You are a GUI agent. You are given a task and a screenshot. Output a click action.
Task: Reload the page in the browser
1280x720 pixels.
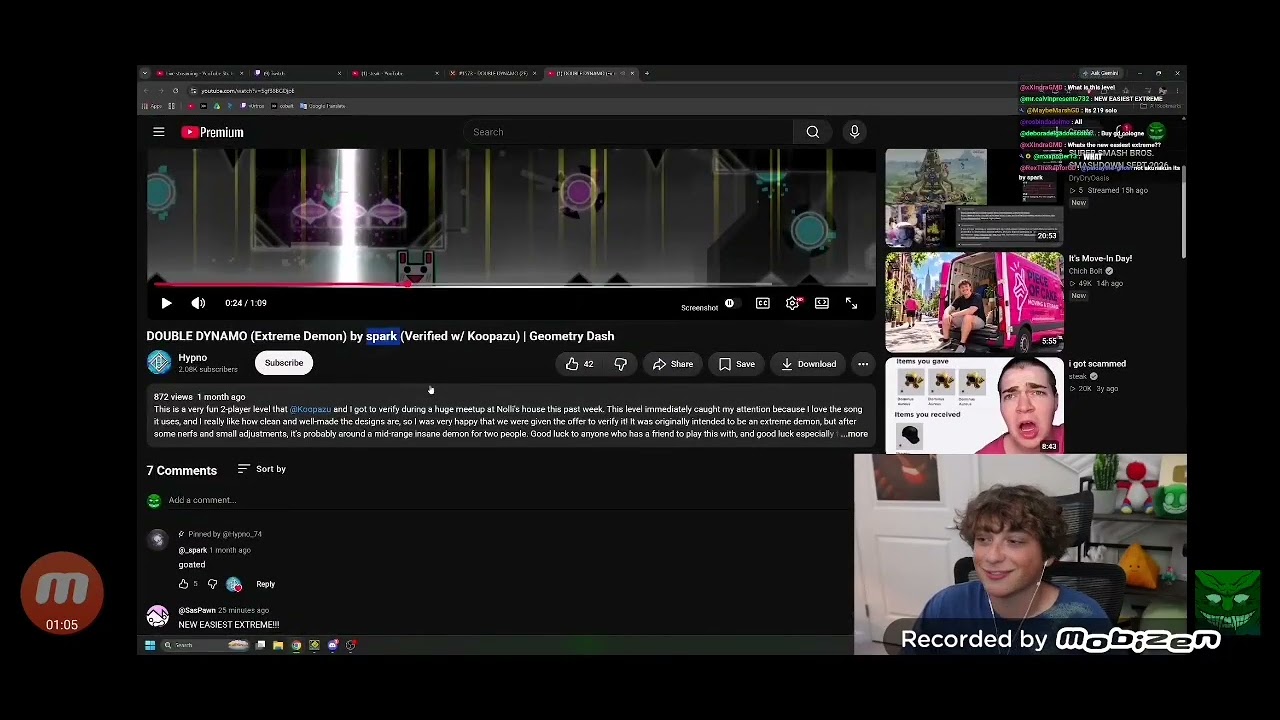tap(176, 91)
